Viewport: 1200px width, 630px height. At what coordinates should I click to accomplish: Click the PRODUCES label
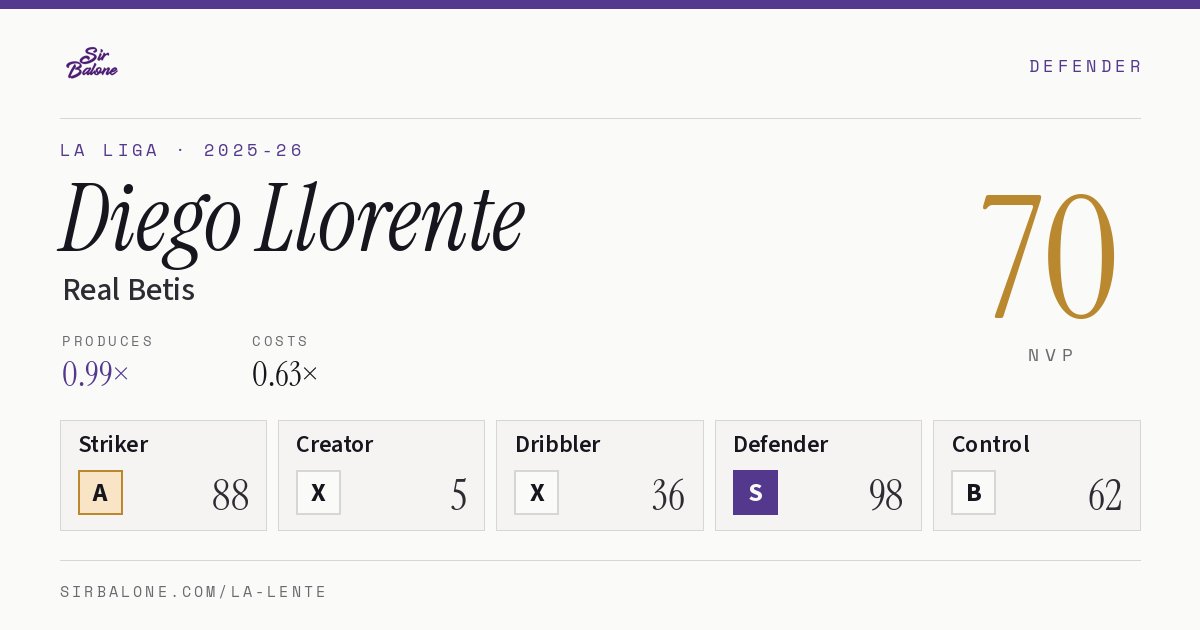tap(108, 341)
